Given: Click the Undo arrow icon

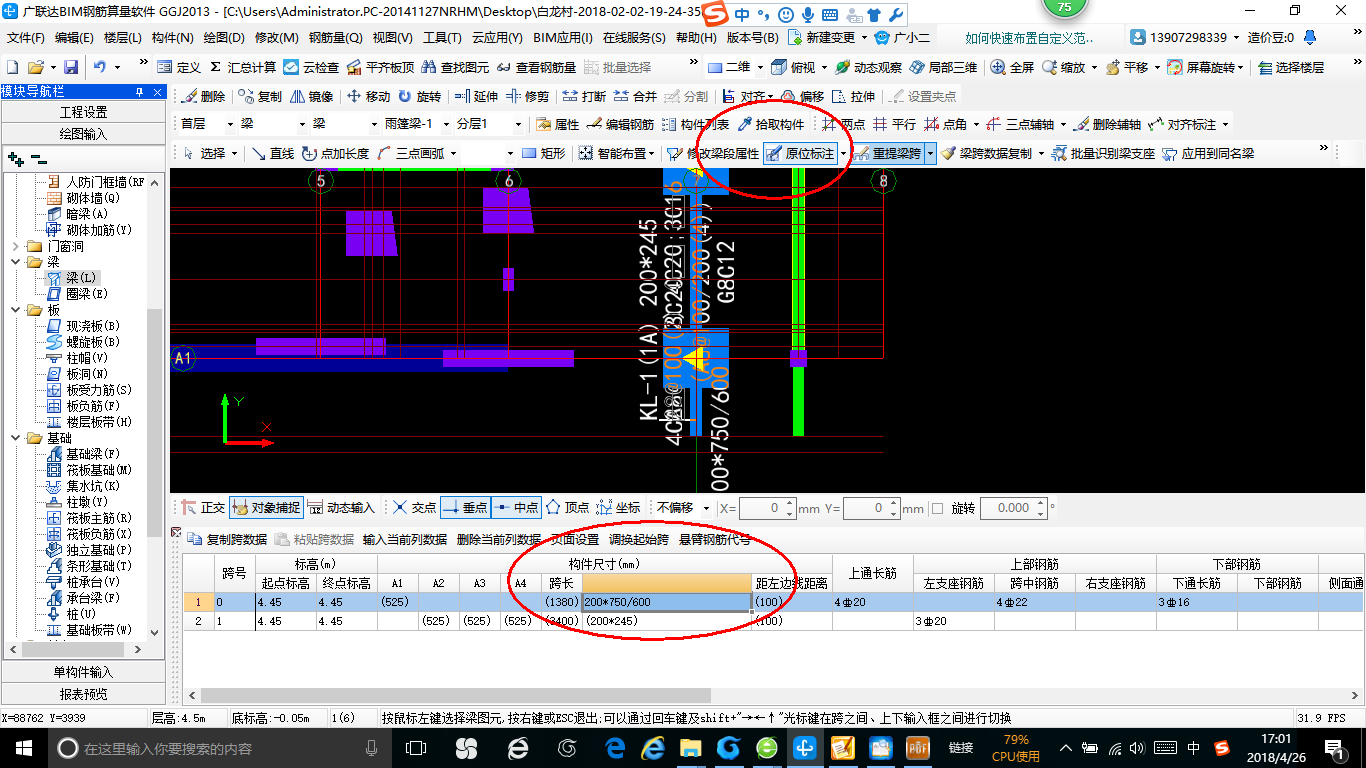Looking at the screenshot, I should [x=100, y=67].
